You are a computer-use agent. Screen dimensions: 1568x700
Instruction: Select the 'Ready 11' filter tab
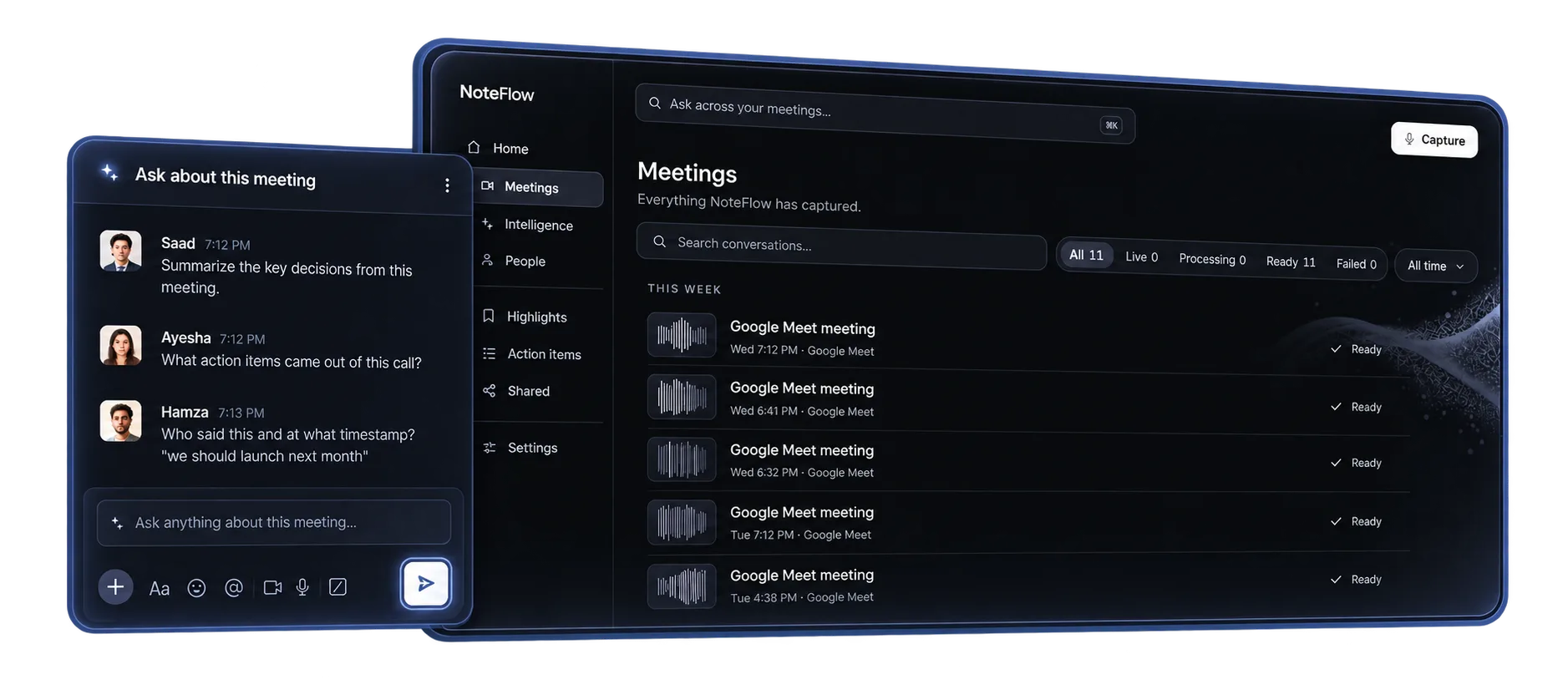pos(1291,262)
